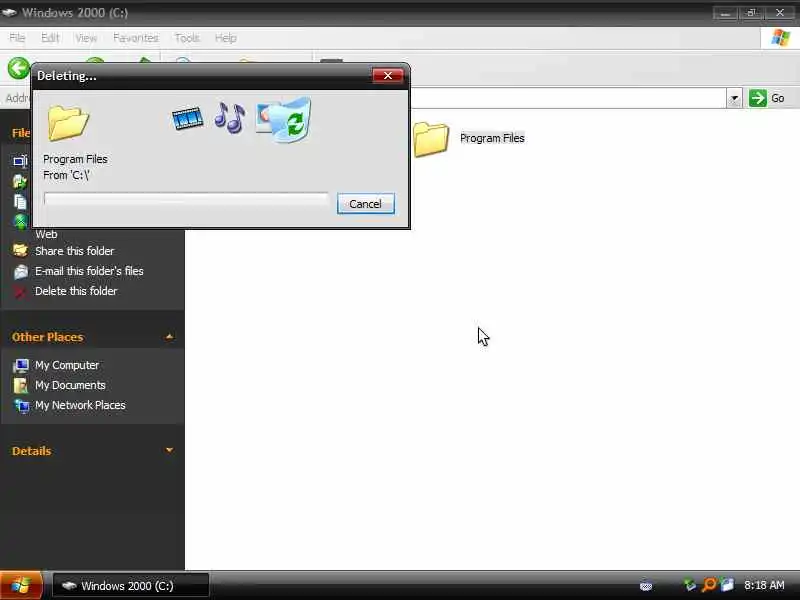800x600 pixels.
Task: Click the copy folder pages icon in sidebar
Action: coord(20,202)
